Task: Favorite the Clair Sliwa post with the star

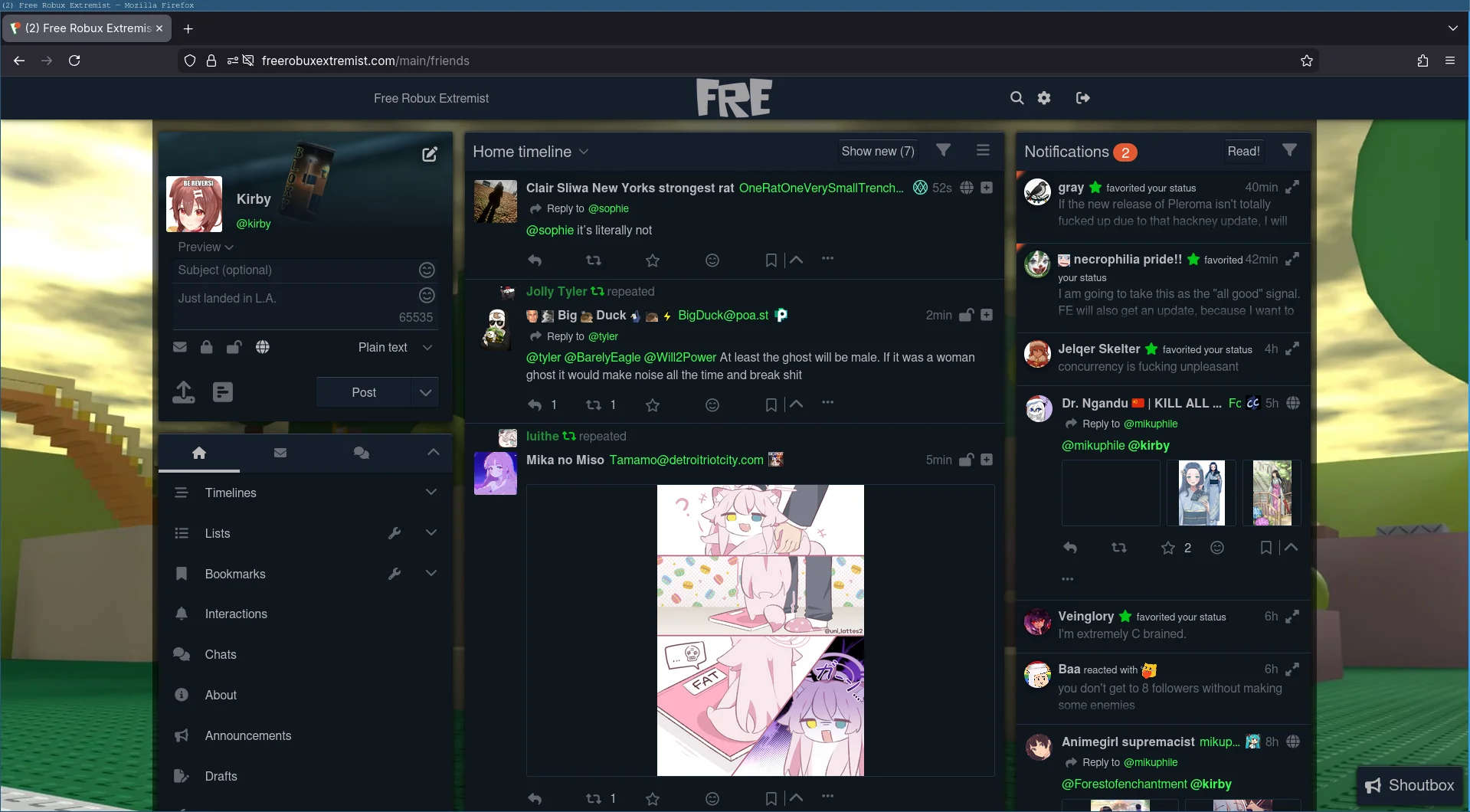Action: pyautogui.click(x=653, y=260)
